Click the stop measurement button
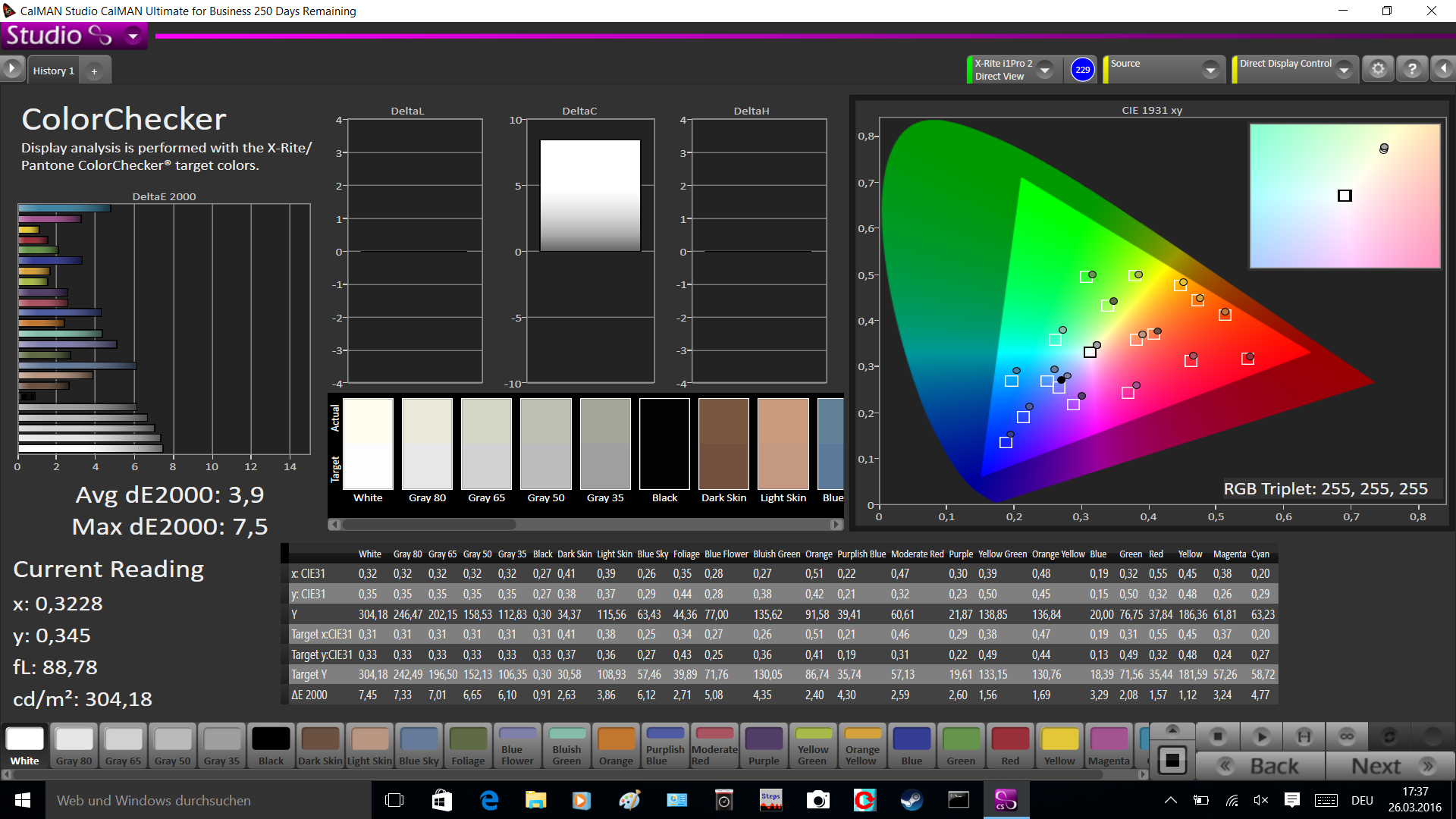Image resolution: width=1456 pixels, height=819 pixels. tap(1218, 736)
